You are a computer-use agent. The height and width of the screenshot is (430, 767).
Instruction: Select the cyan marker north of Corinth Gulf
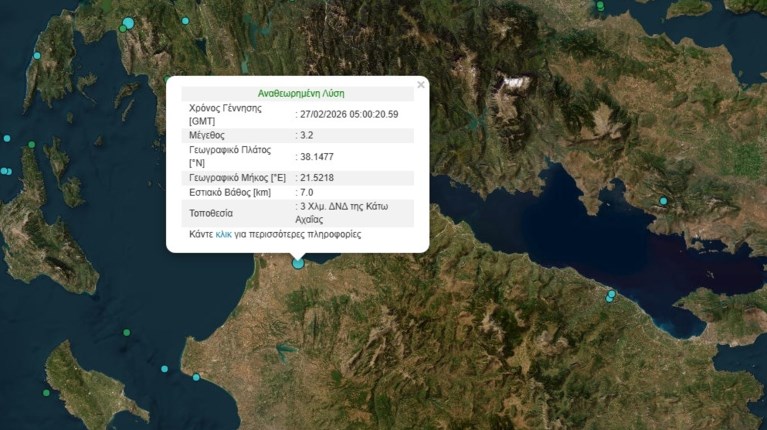[663, 201]
